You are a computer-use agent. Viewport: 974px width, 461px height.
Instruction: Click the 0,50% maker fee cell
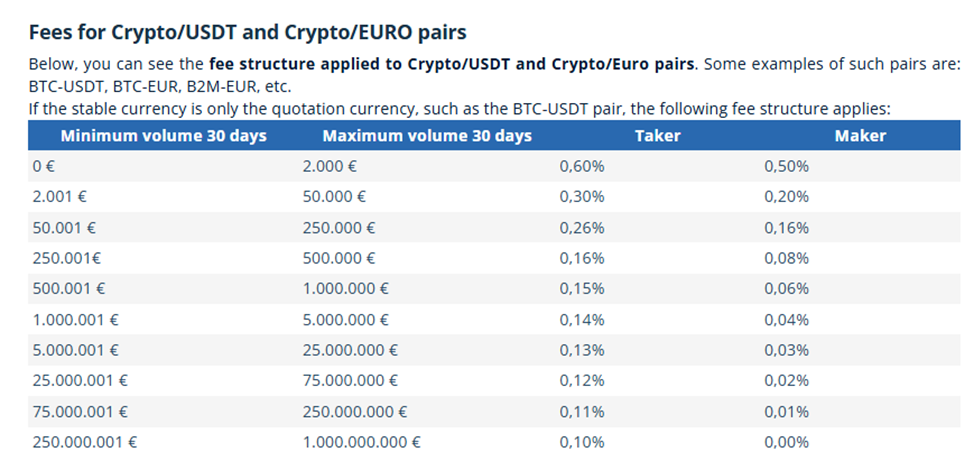786,167
